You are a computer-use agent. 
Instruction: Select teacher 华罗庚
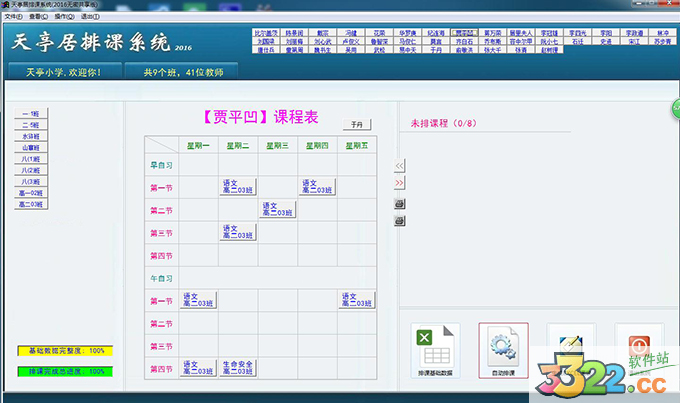click(408, 33)
